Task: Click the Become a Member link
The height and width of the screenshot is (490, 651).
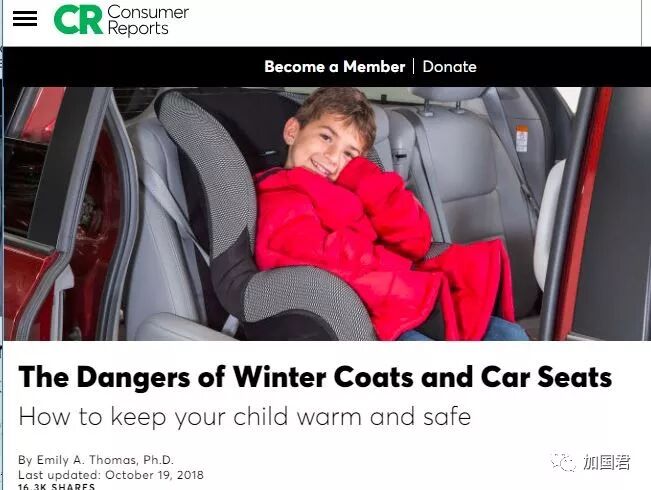Action: coord(335,66)
